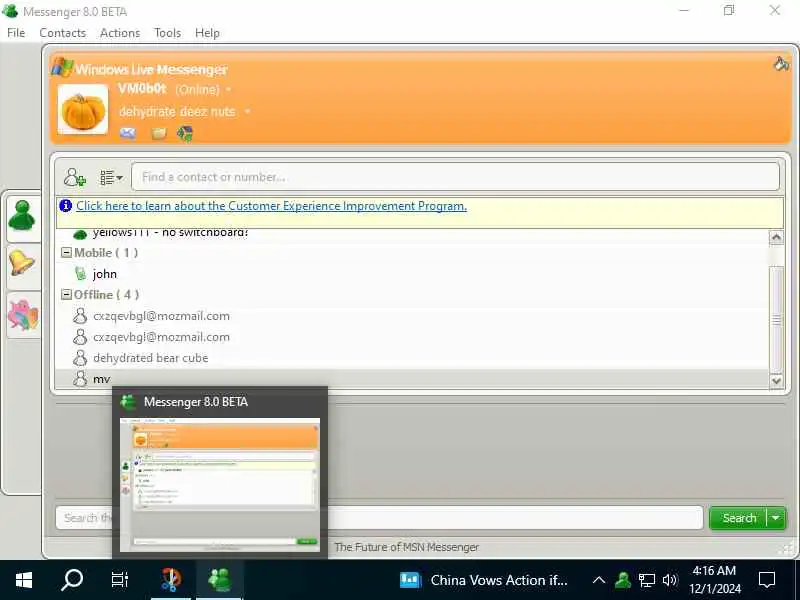Click the Messenger taskbar icon
The width and height of the screenshot is (800, 600).
click(x=219, y=580)
